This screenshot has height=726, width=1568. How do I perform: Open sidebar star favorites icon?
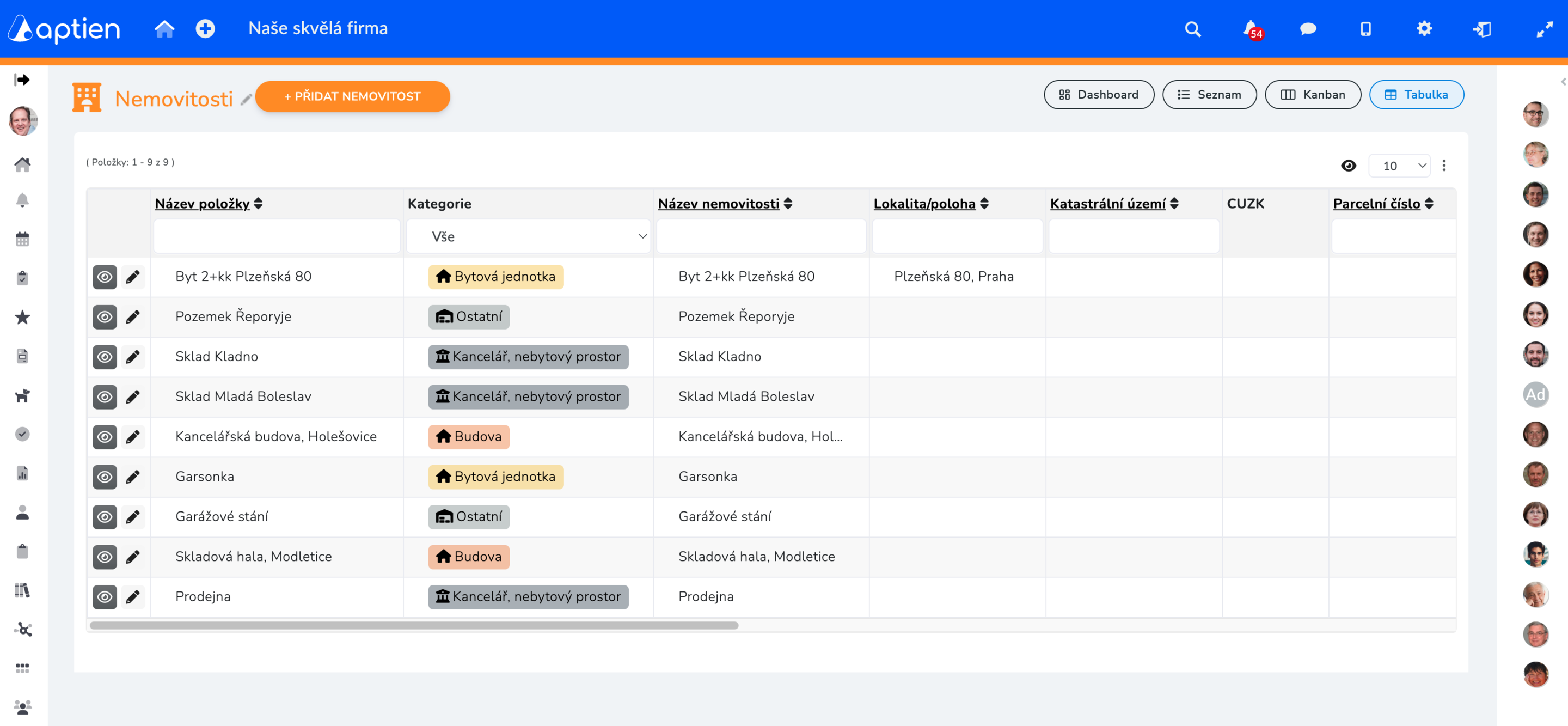click(22, 318)
